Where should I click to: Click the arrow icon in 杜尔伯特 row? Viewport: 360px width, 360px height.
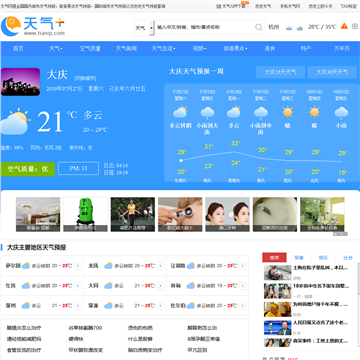point(243,305)
